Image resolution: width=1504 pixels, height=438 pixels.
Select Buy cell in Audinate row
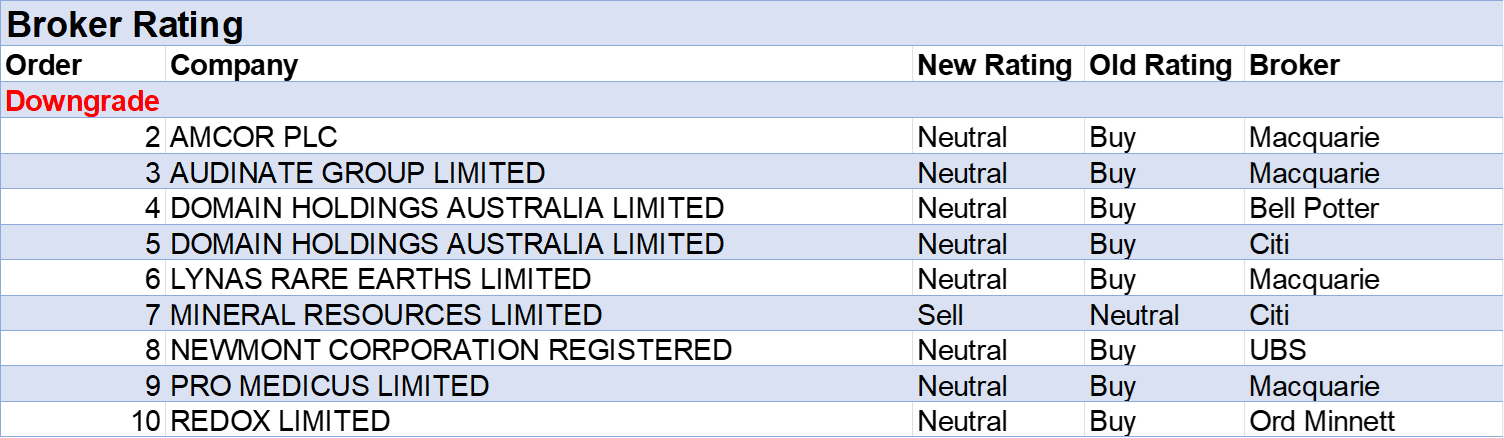(1112, 173)
